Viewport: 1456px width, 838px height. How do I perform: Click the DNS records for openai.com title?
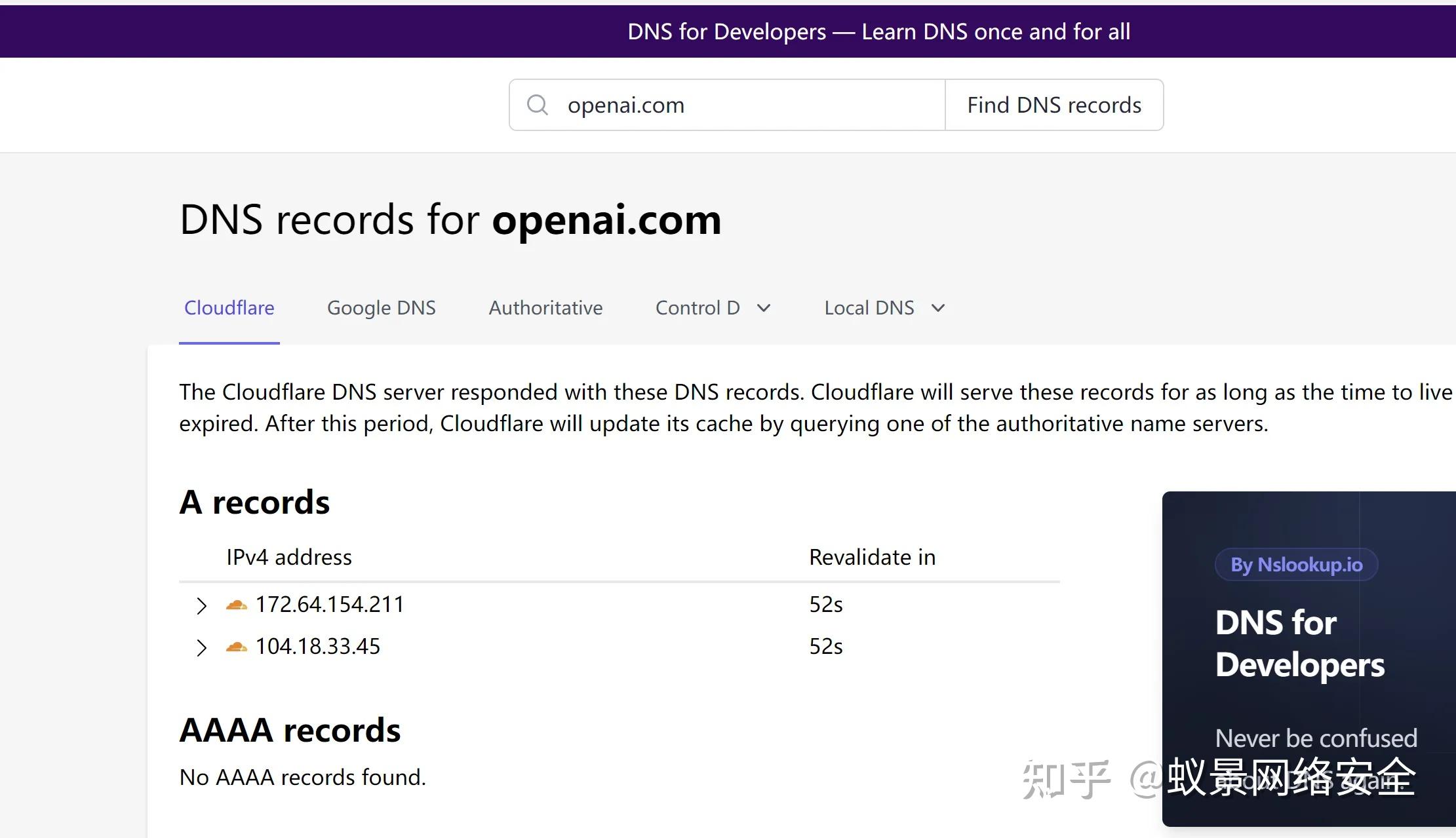[x=450, y=219]
